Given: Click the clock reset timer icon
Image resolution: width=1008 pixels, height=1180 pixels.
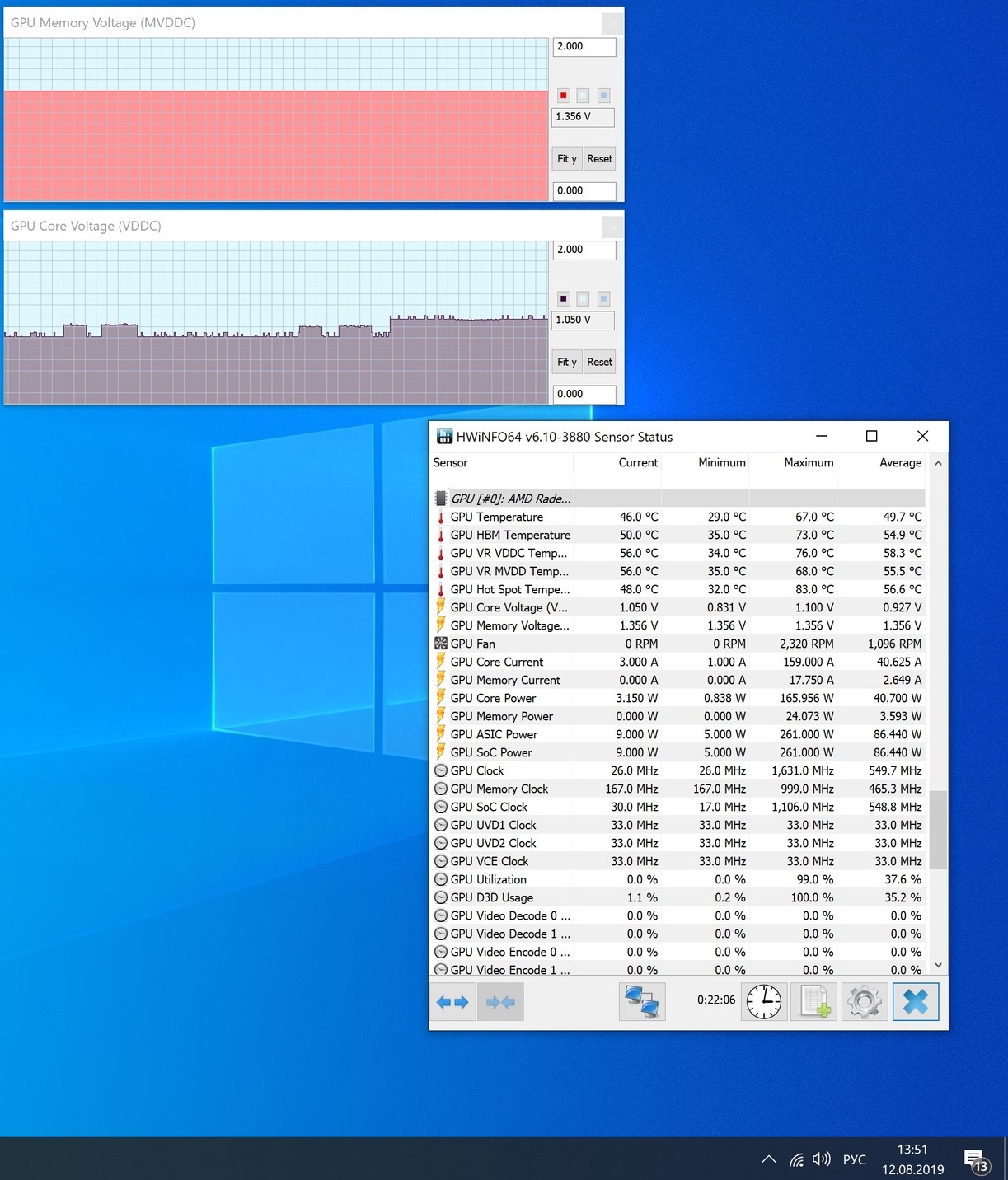Looking at the screenshot, I should pyautogui.click(x=764, y=1002).
